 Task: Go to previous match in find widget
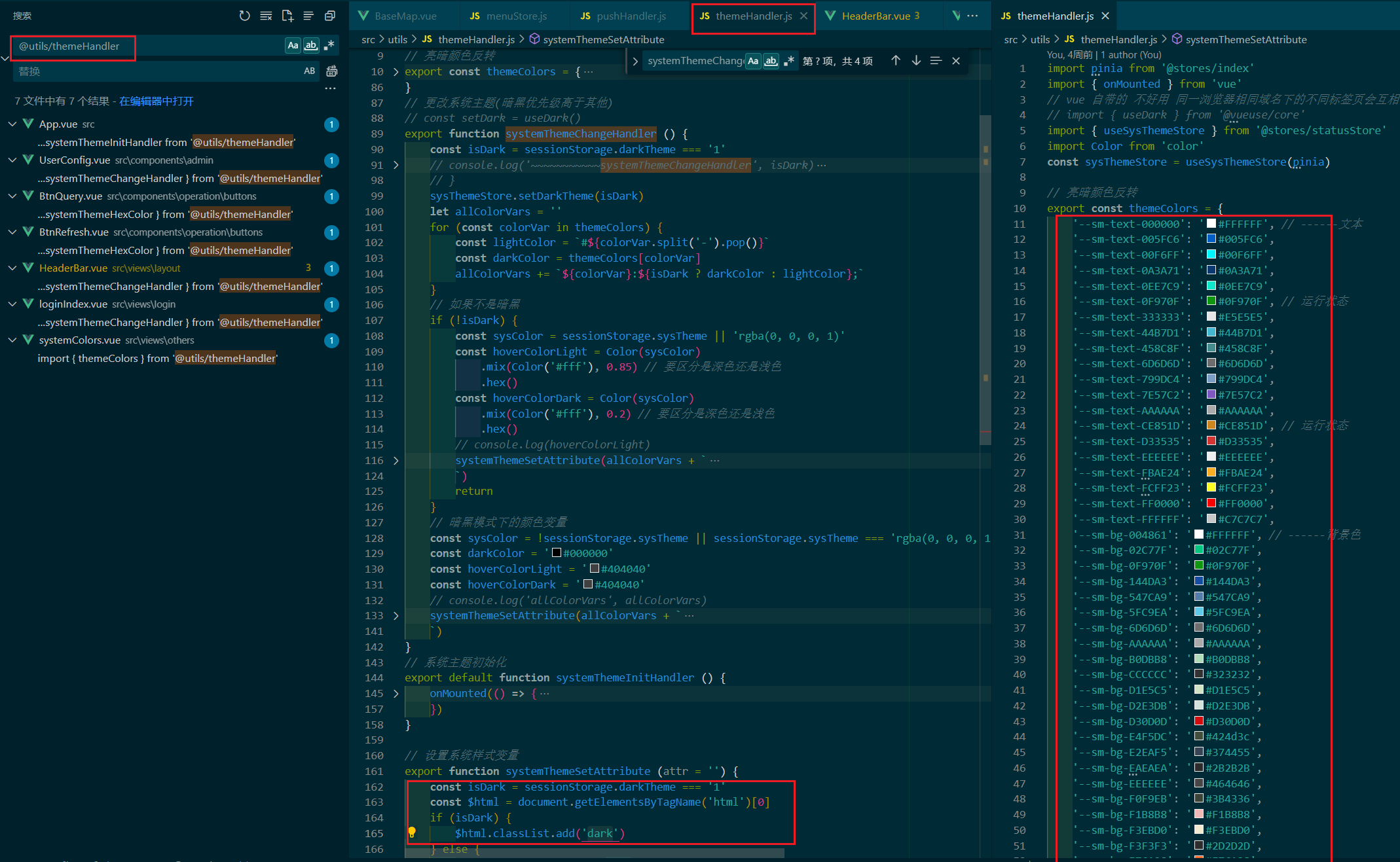coord(896,61)
